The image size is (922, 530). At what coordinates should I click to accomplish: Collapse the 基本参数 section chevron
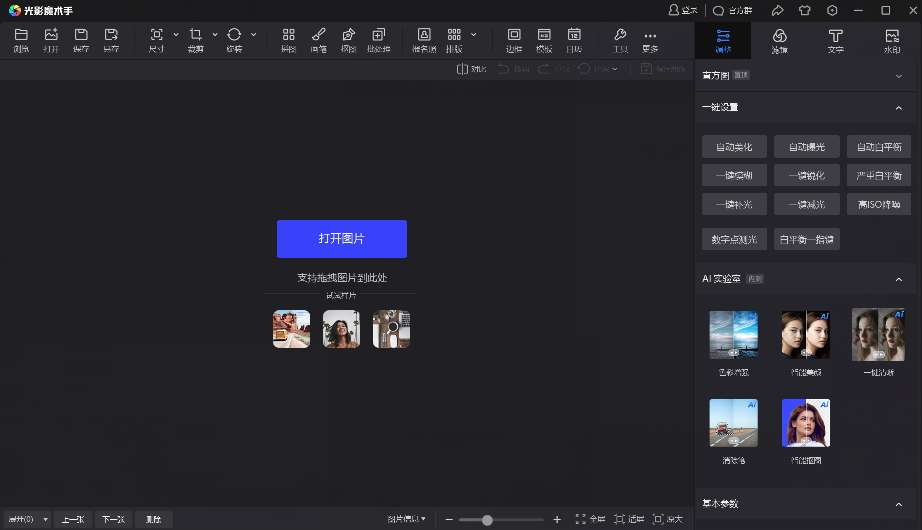tap(898, 505)
